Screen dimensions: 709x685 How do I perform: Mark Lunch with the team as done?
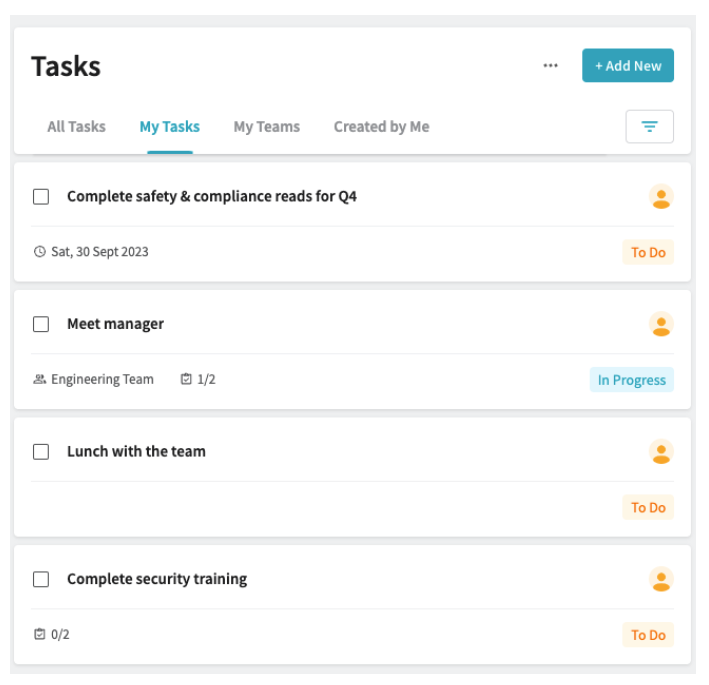click(41, 452)
